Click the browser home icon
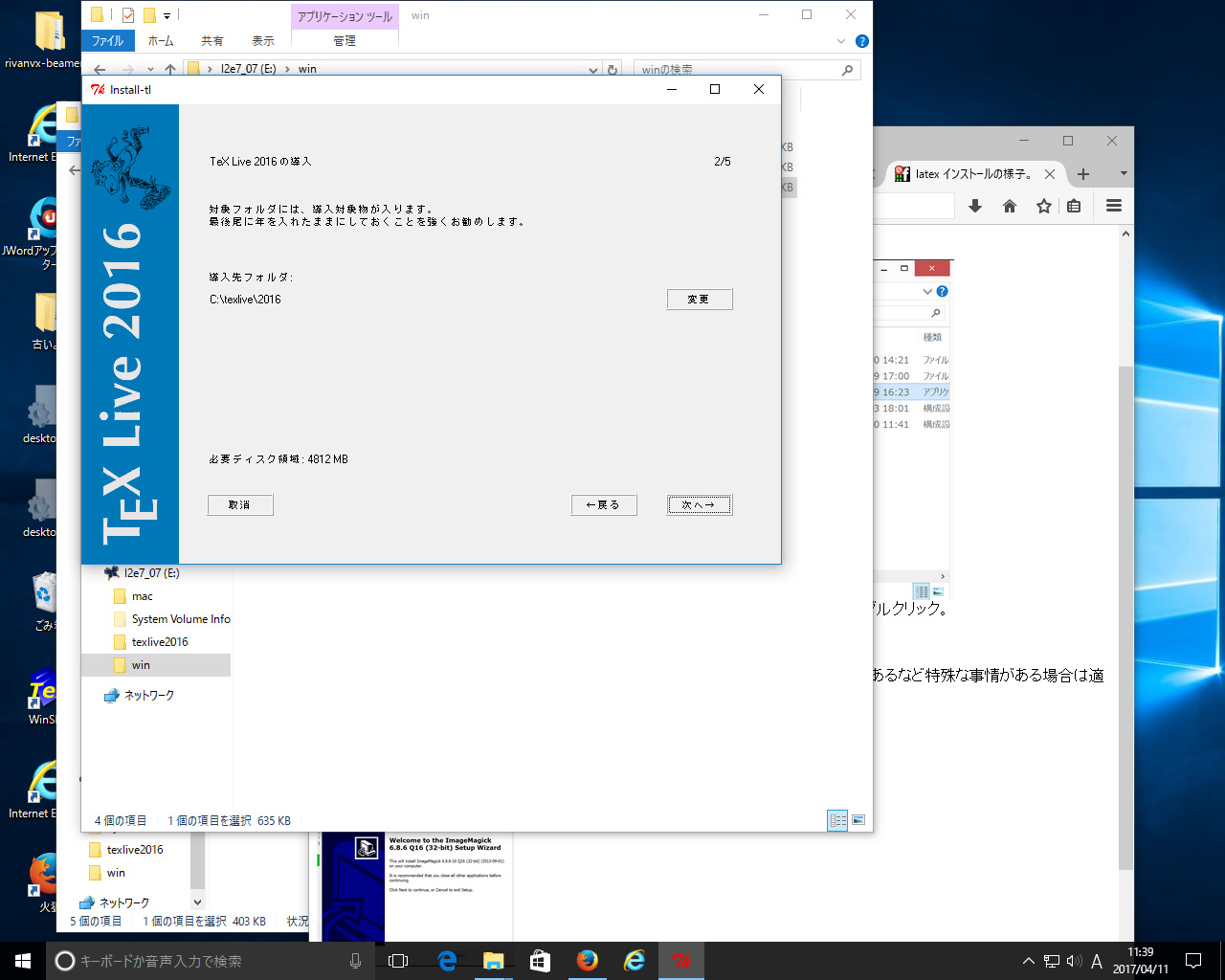Screen dimensions: 1225x980 [1010, 206]
